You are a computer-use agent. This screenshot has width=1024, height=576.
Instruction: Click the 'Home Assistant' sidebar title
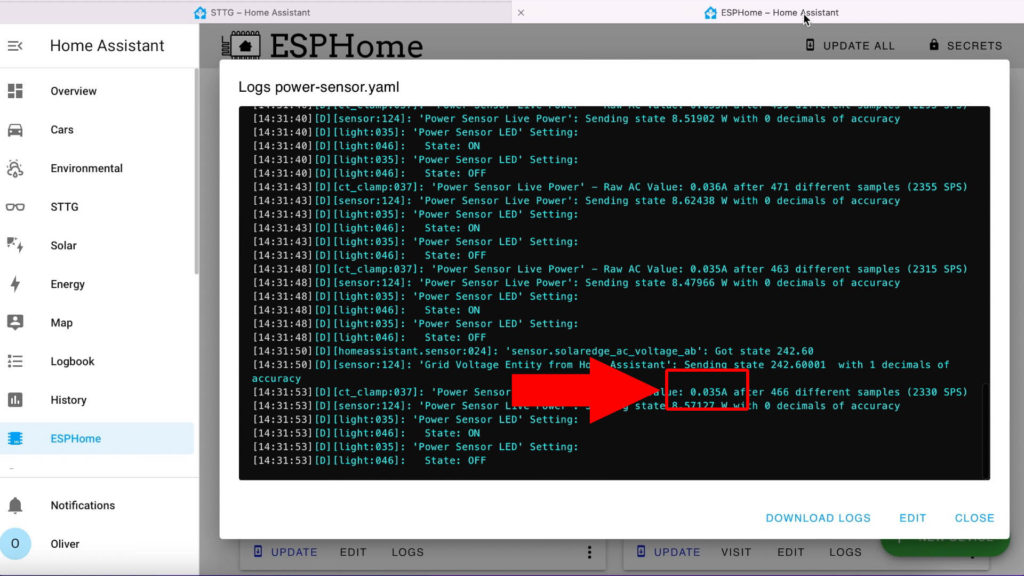pyautogui.click(x=107, y=46)
